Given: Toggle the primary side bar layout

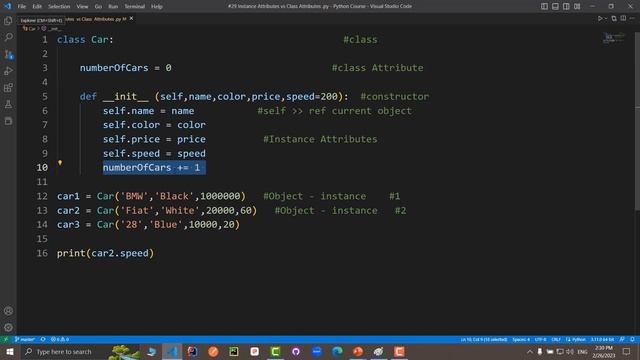Looking at the screenshot, I should 544,6.
